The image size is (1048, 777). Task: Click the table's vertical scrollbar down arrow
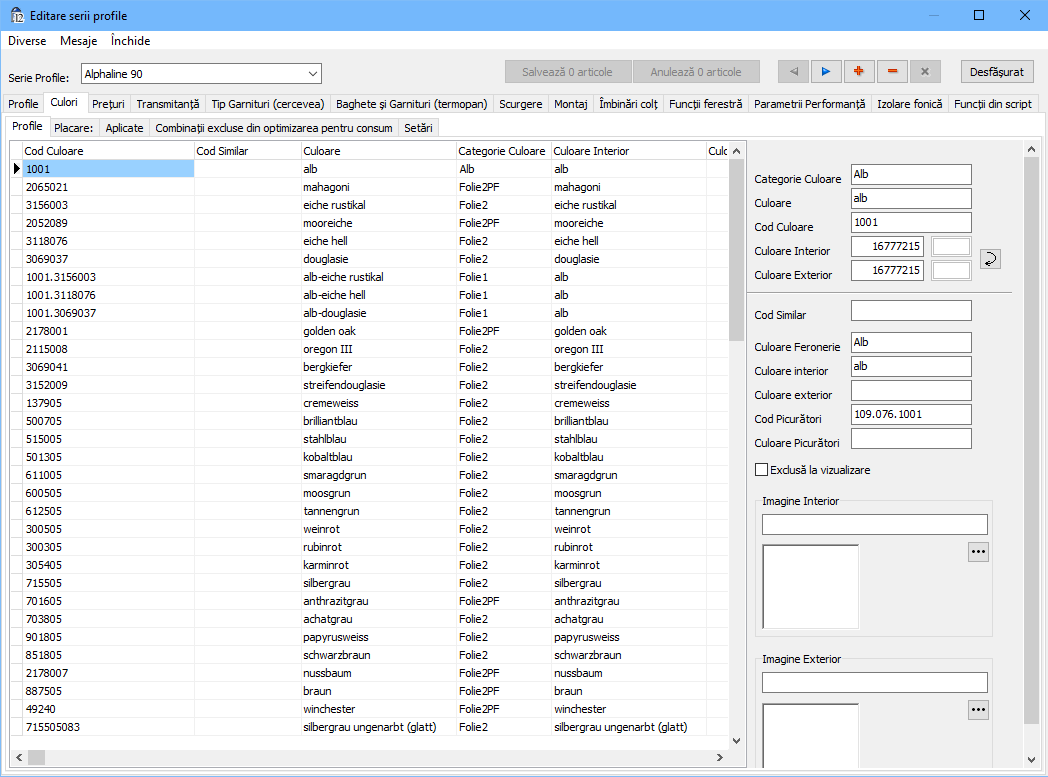point(737,741)
